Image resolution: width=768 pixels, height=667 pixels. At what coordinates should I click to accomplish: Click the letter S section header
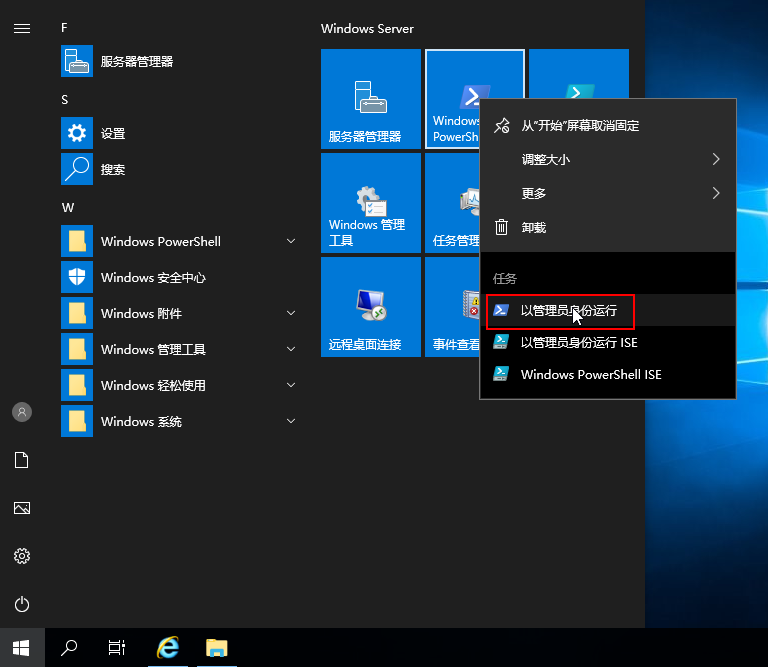64,100
